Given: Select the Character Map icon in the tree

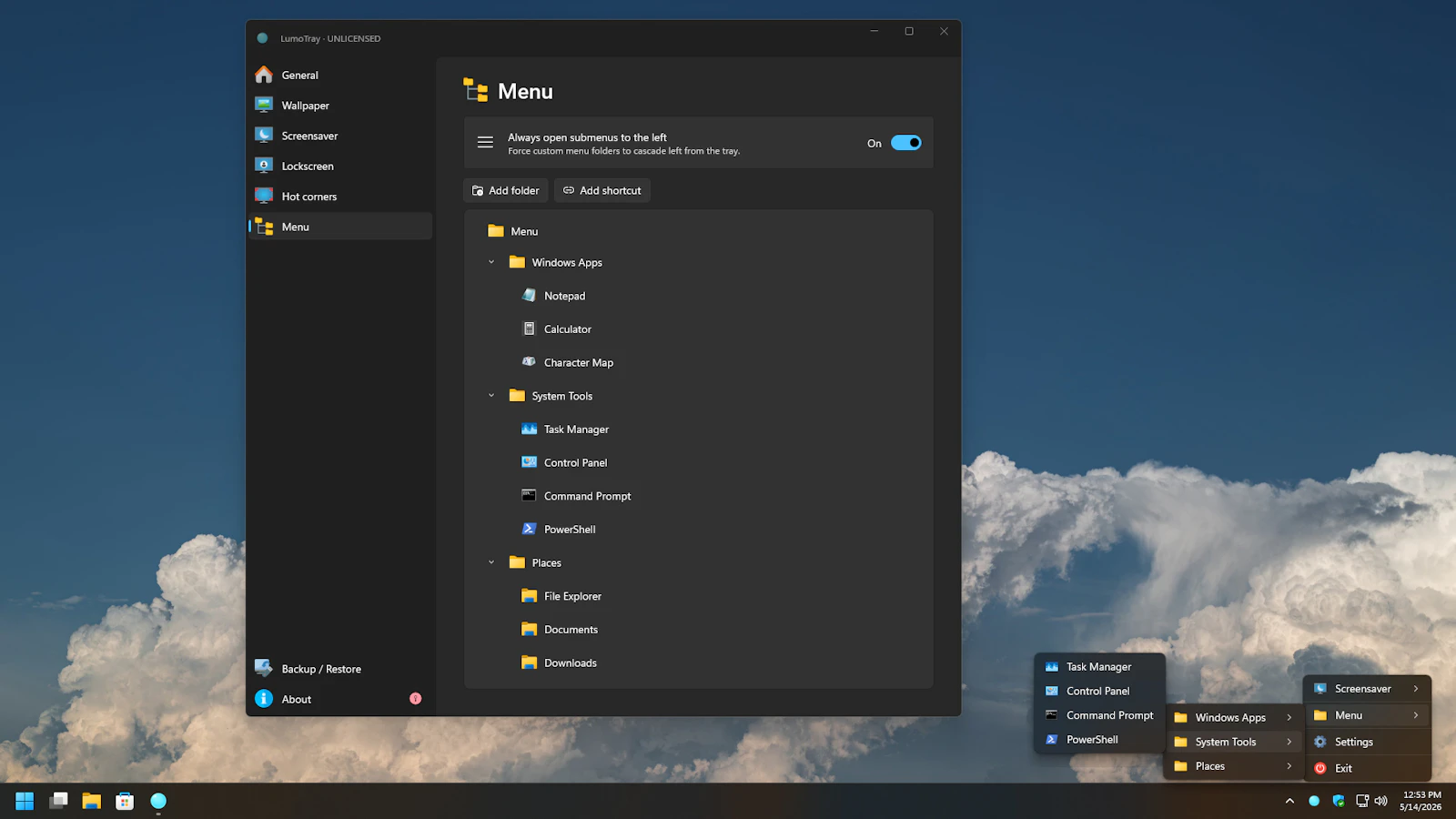Looking at the screenshot, I should pos(529,361).
